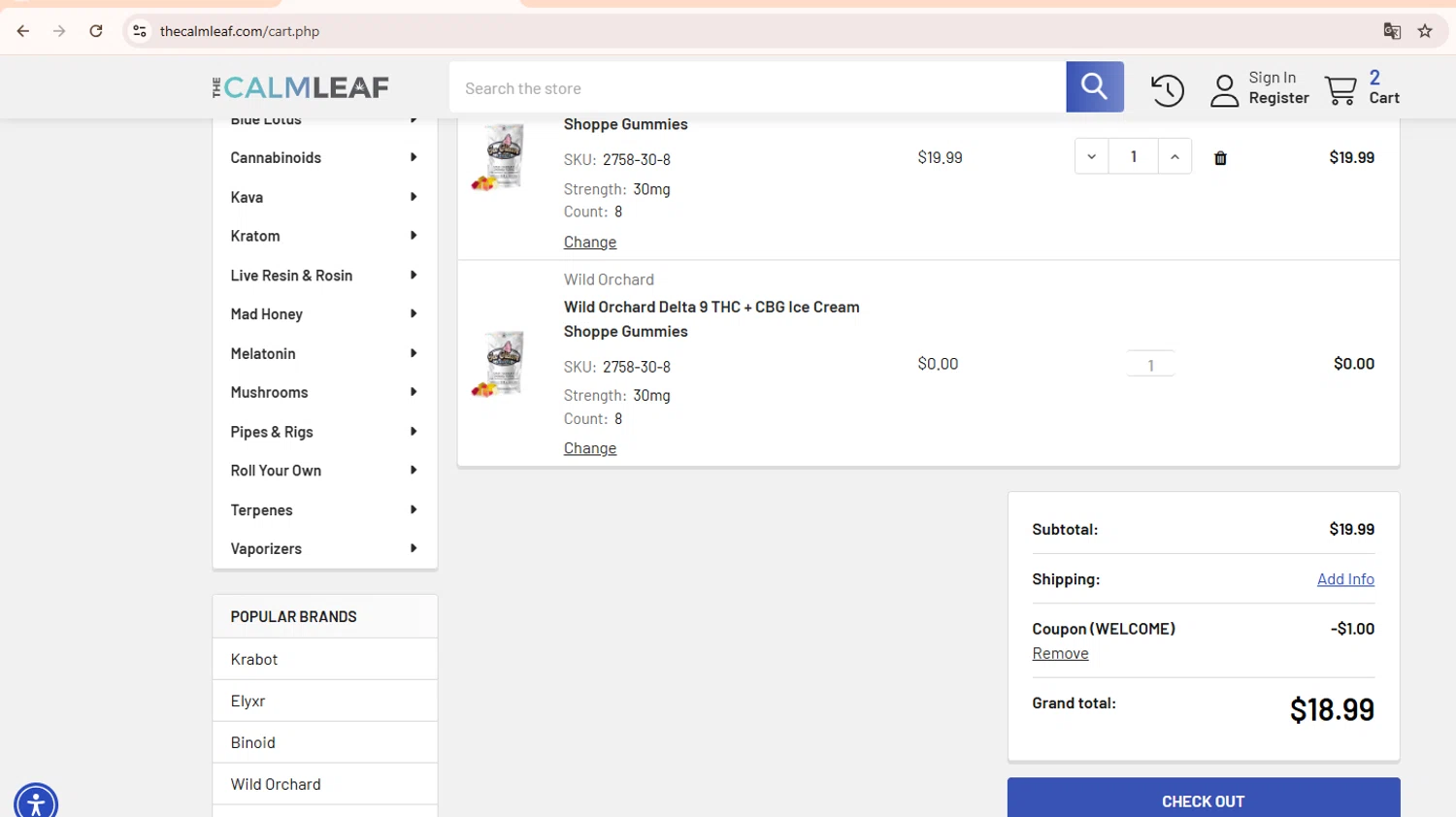Expand the Mad Honey category arrow

tap(414, 314)
